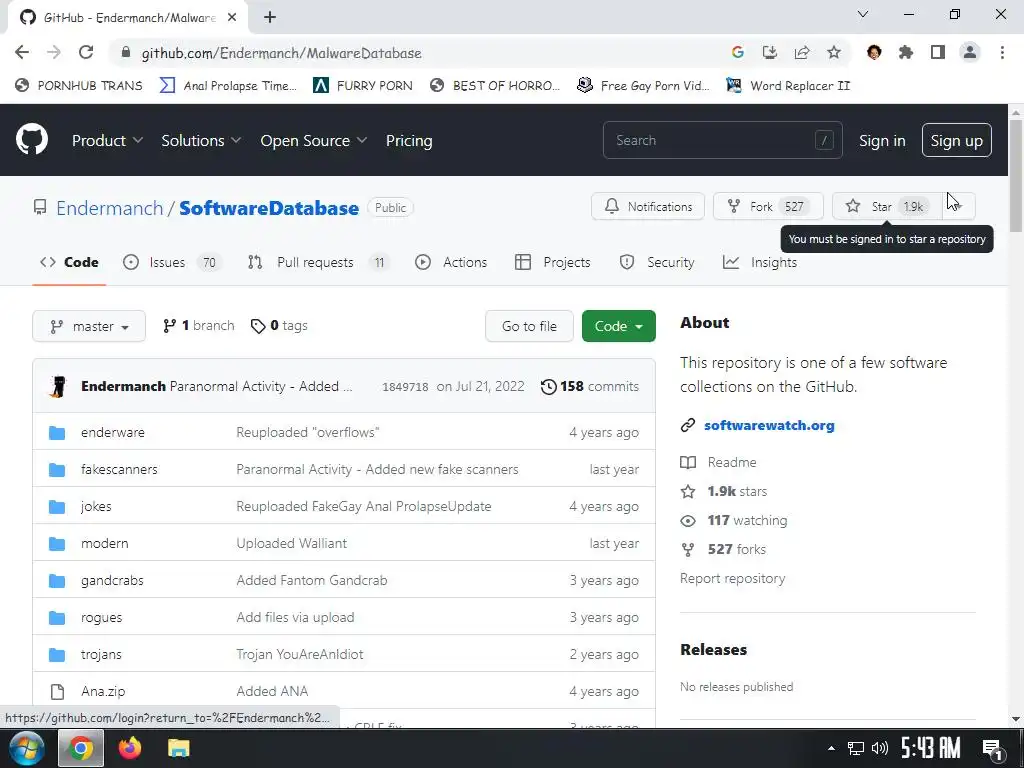View the 0 tags link
Screen dimensions: 1024x768
(x=279, y=325)
